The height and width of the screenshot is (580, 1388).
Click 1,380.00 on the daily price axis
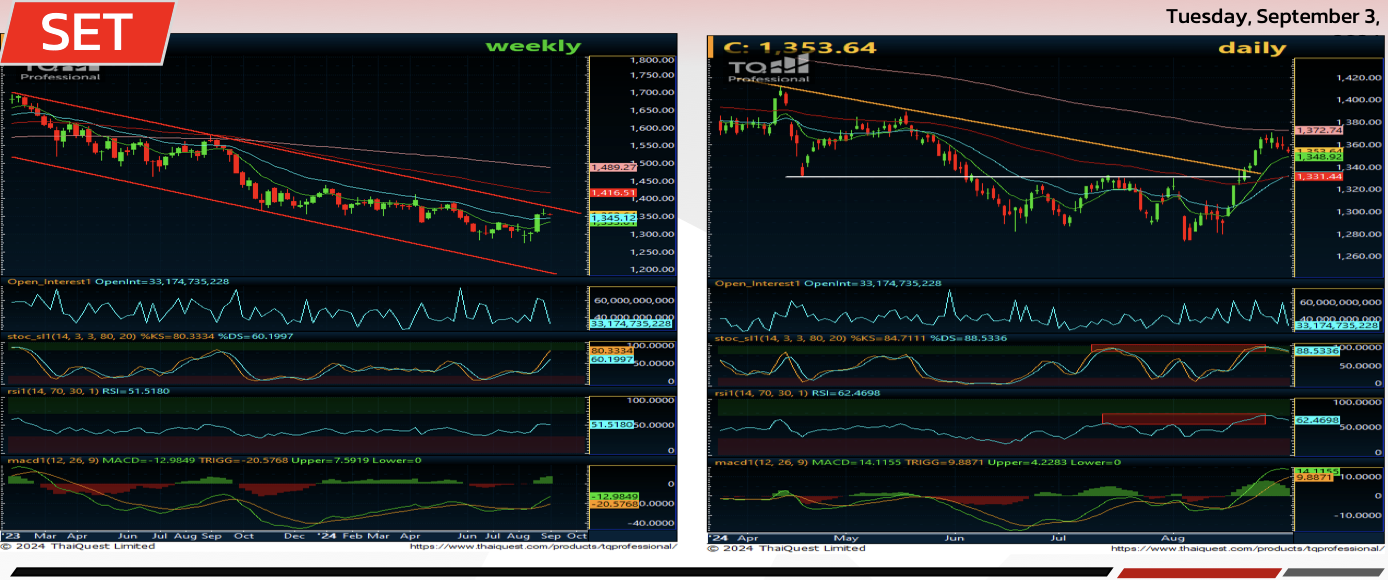coord(1358,122)
